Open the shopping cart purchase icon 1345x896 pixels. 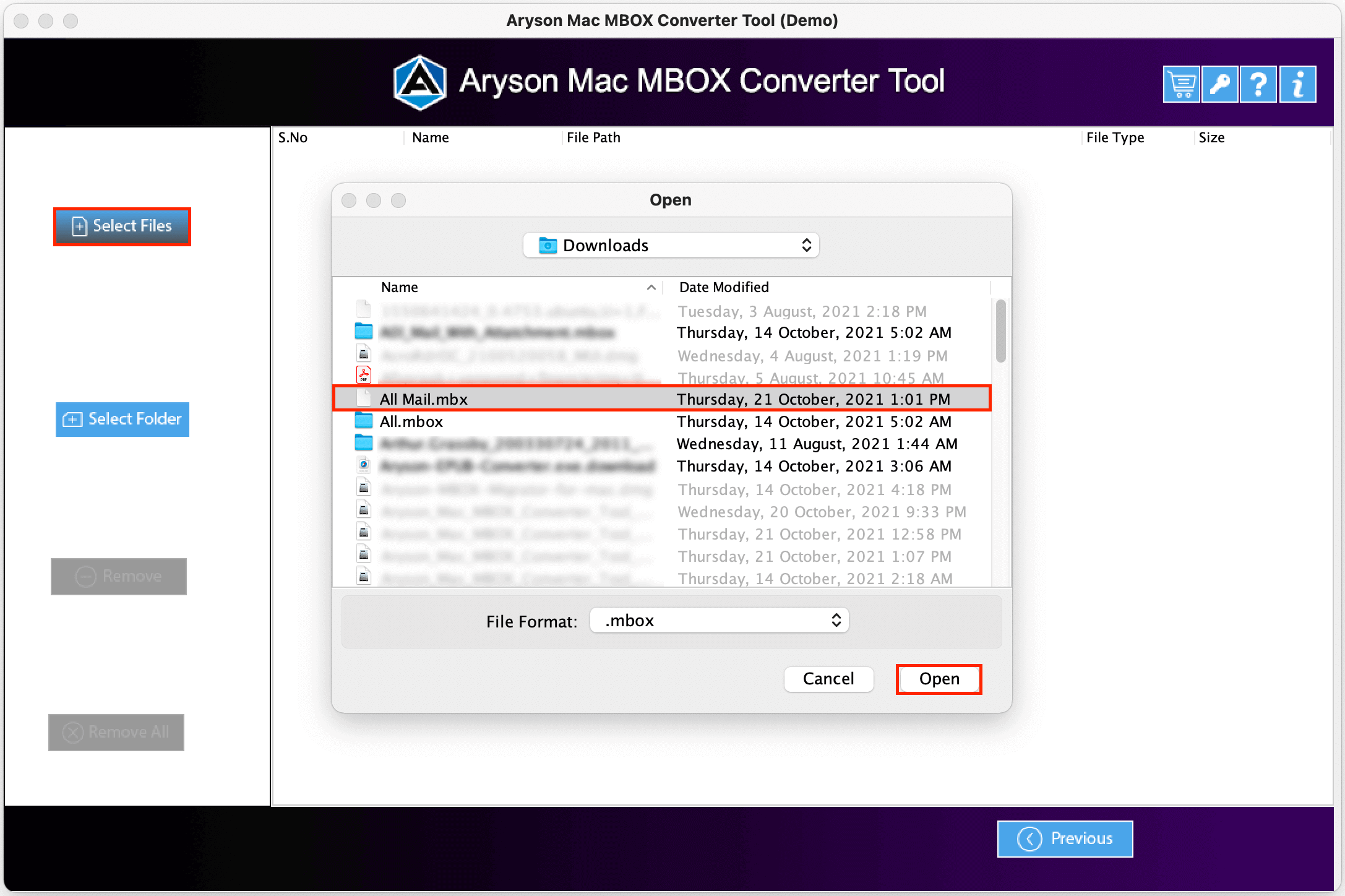point(1181,84)
